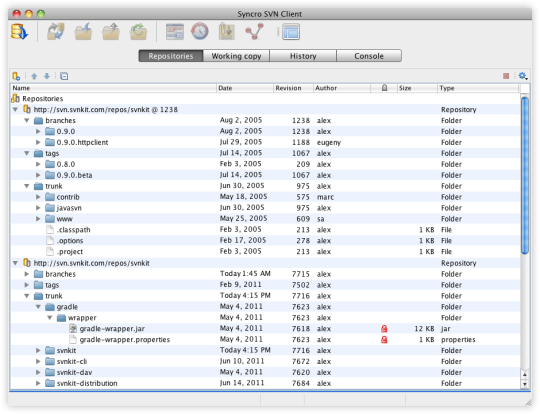Select the svnkit-dav folder row
This screenshot has height=414, width=540.
[x=265, y=373]
